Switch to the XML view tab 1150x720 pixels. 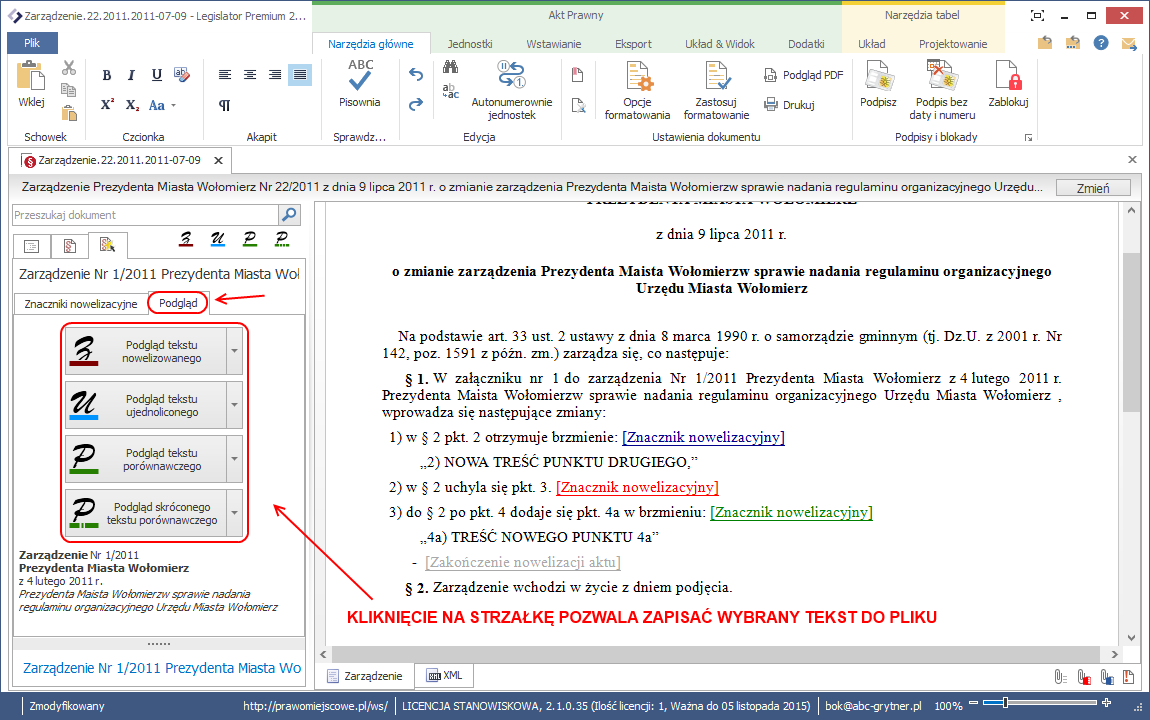point(444,675)
